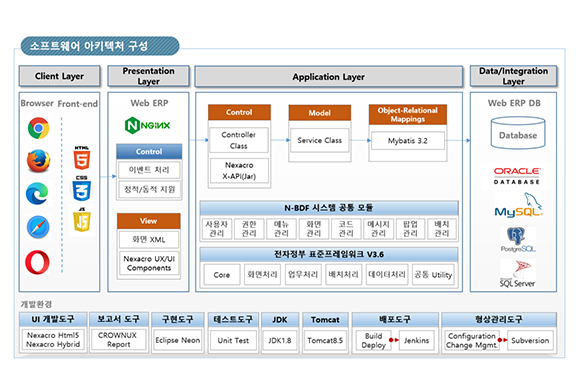Click the 팝업 관리 module box
Screen dimensions: 580x392
point(410,229)
